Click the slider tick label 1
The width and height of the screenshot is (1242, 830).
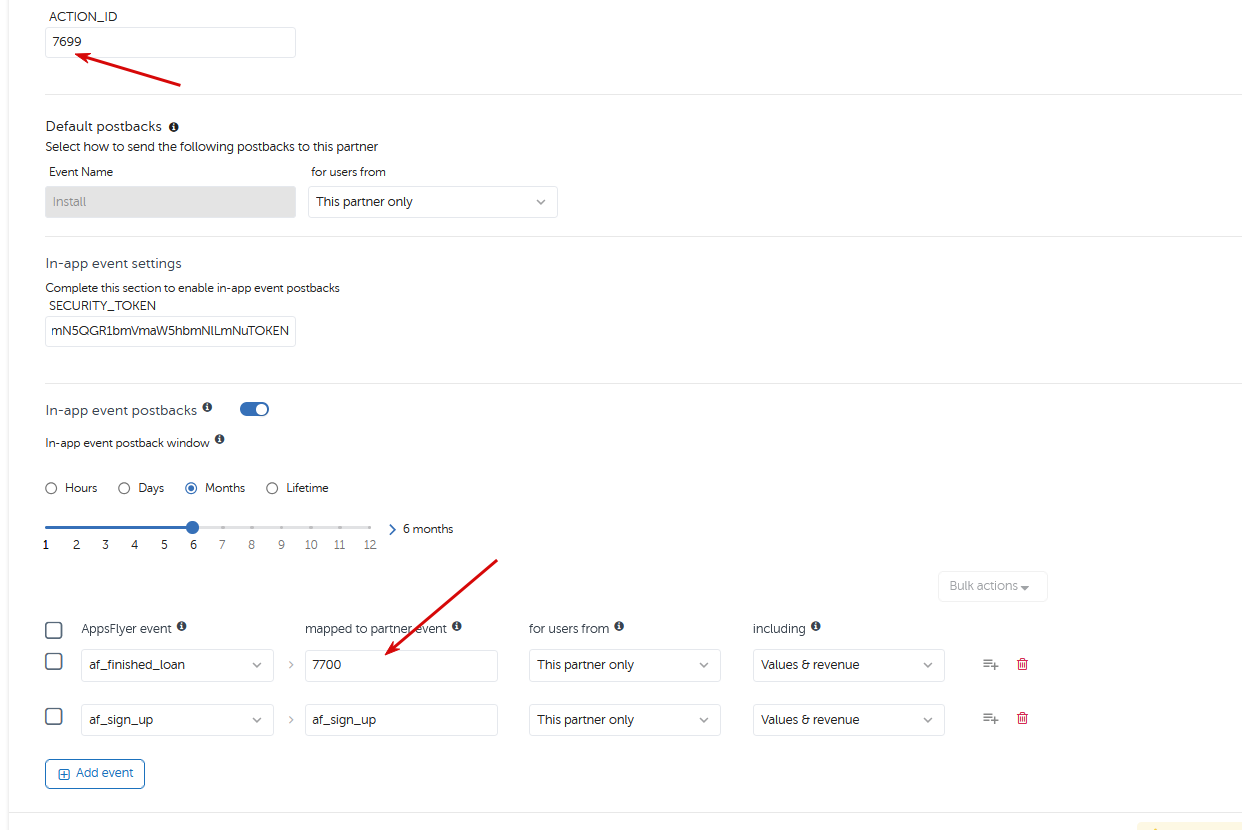coord(46,545)
